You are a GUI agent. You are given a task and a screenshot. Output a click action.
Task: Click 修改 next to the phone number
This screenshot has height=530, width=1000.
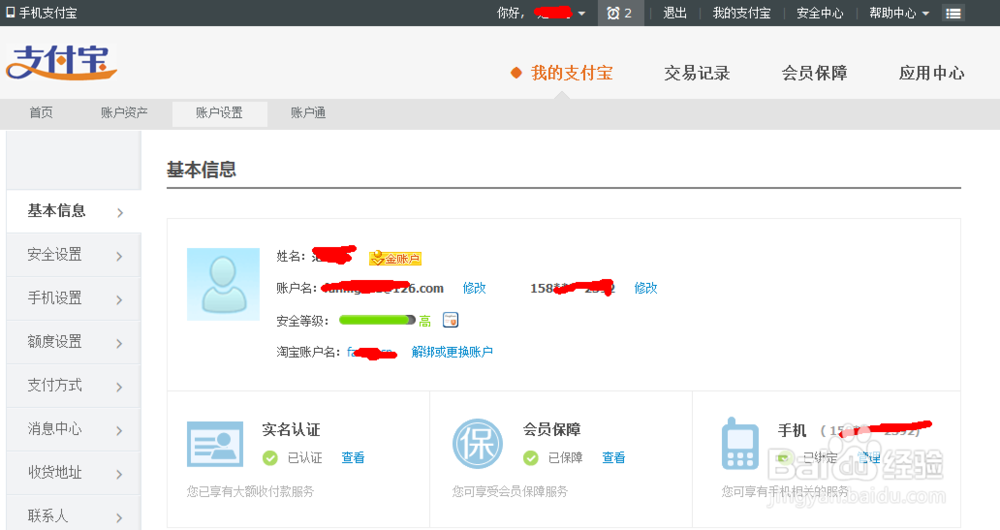pos(645,288)
